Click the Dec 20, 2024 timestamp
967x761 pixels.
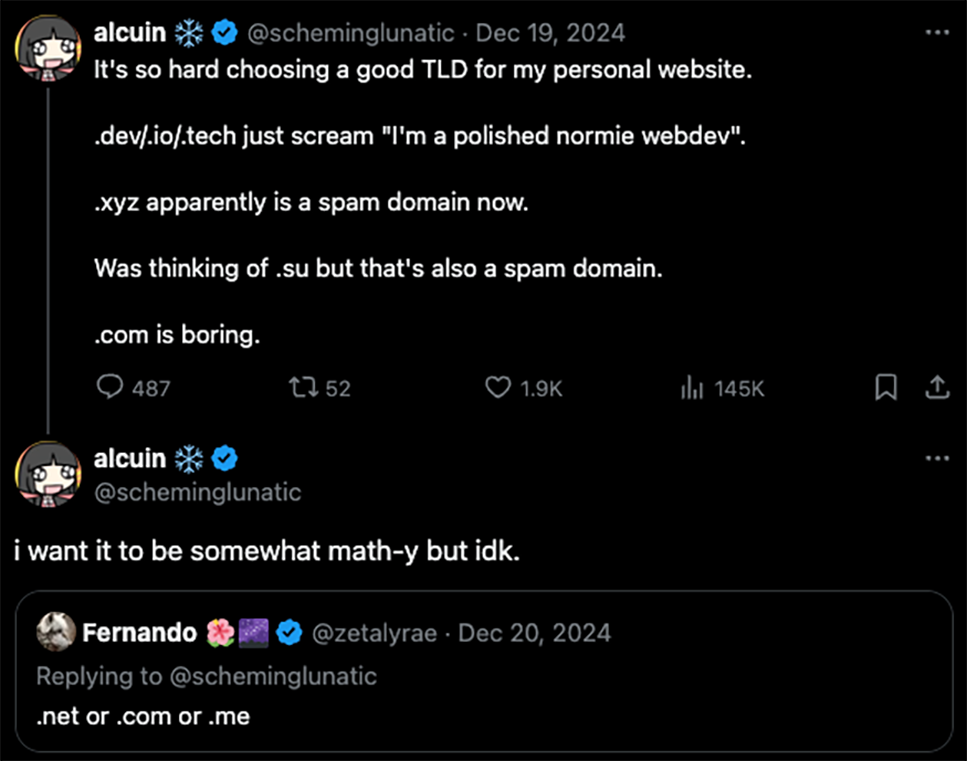click(534, 632)
